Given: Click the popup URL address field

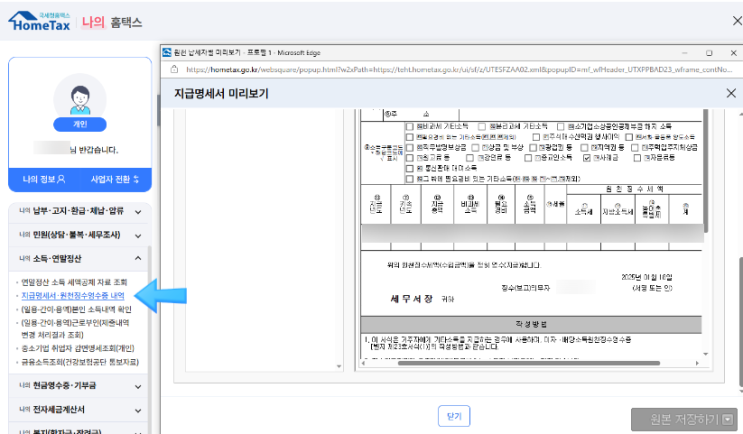Looking at the screenshot, I should tap(459, 70).
